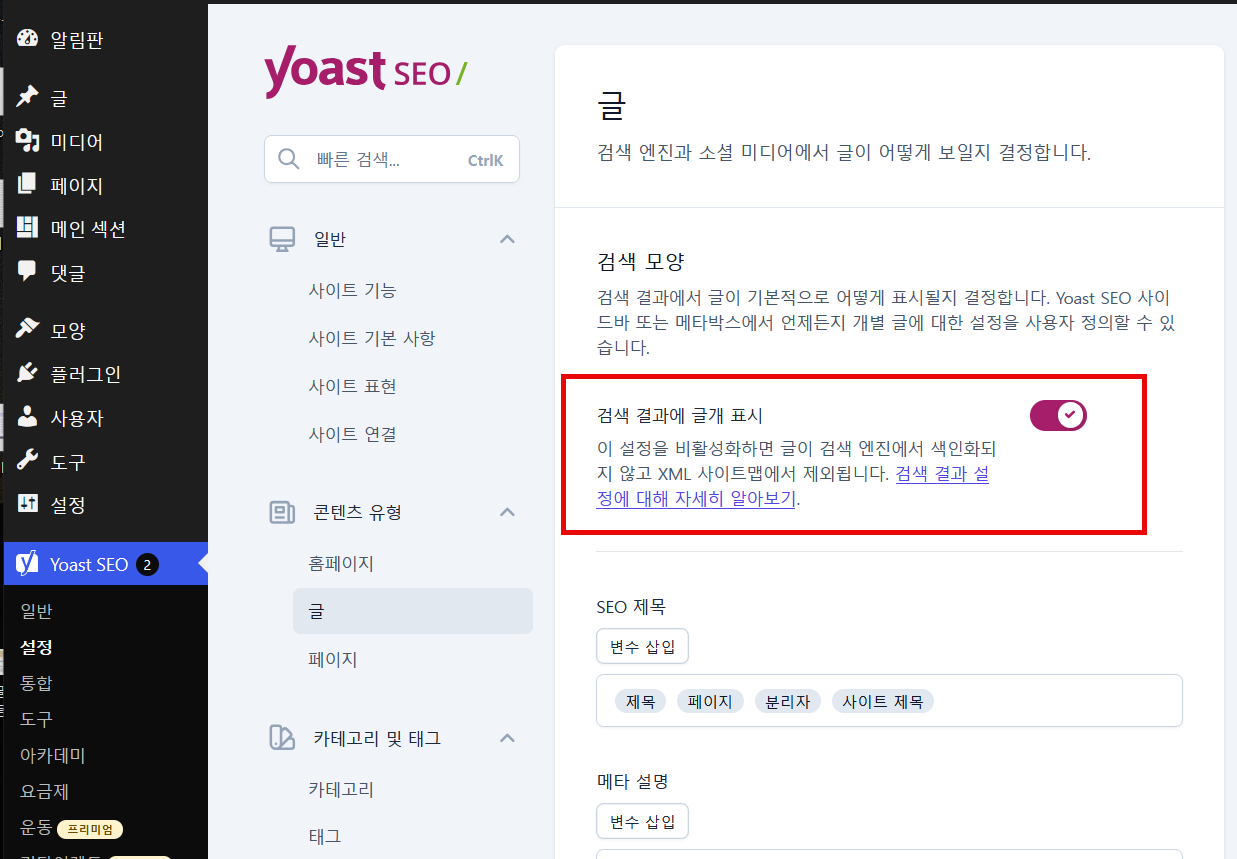Viewport: 1237px width, 859px height.
Task: Click the pages icon beside 페이지 in WordPress menu
Action: coord(28,185)
